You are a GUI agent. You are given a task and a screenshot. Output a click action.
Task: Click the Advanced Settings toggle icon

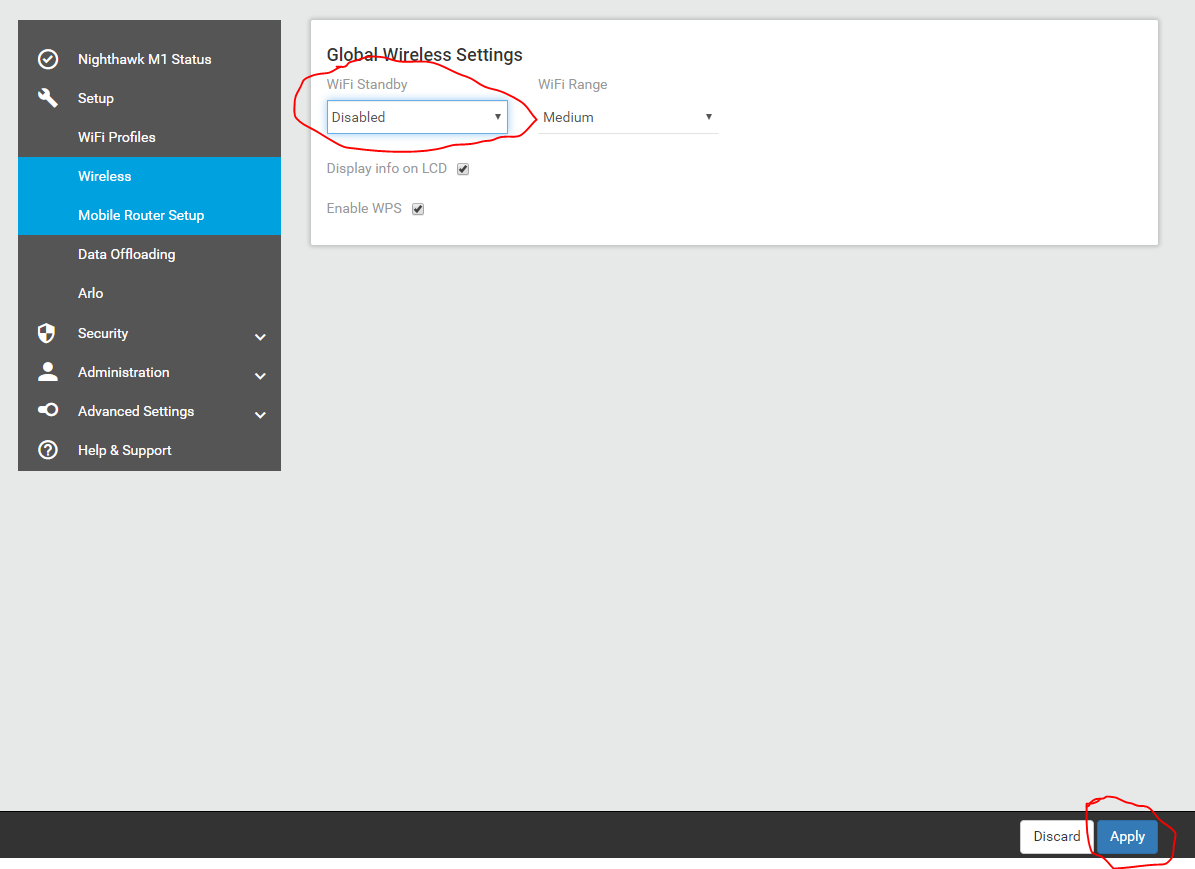click(x=48, y=410)
